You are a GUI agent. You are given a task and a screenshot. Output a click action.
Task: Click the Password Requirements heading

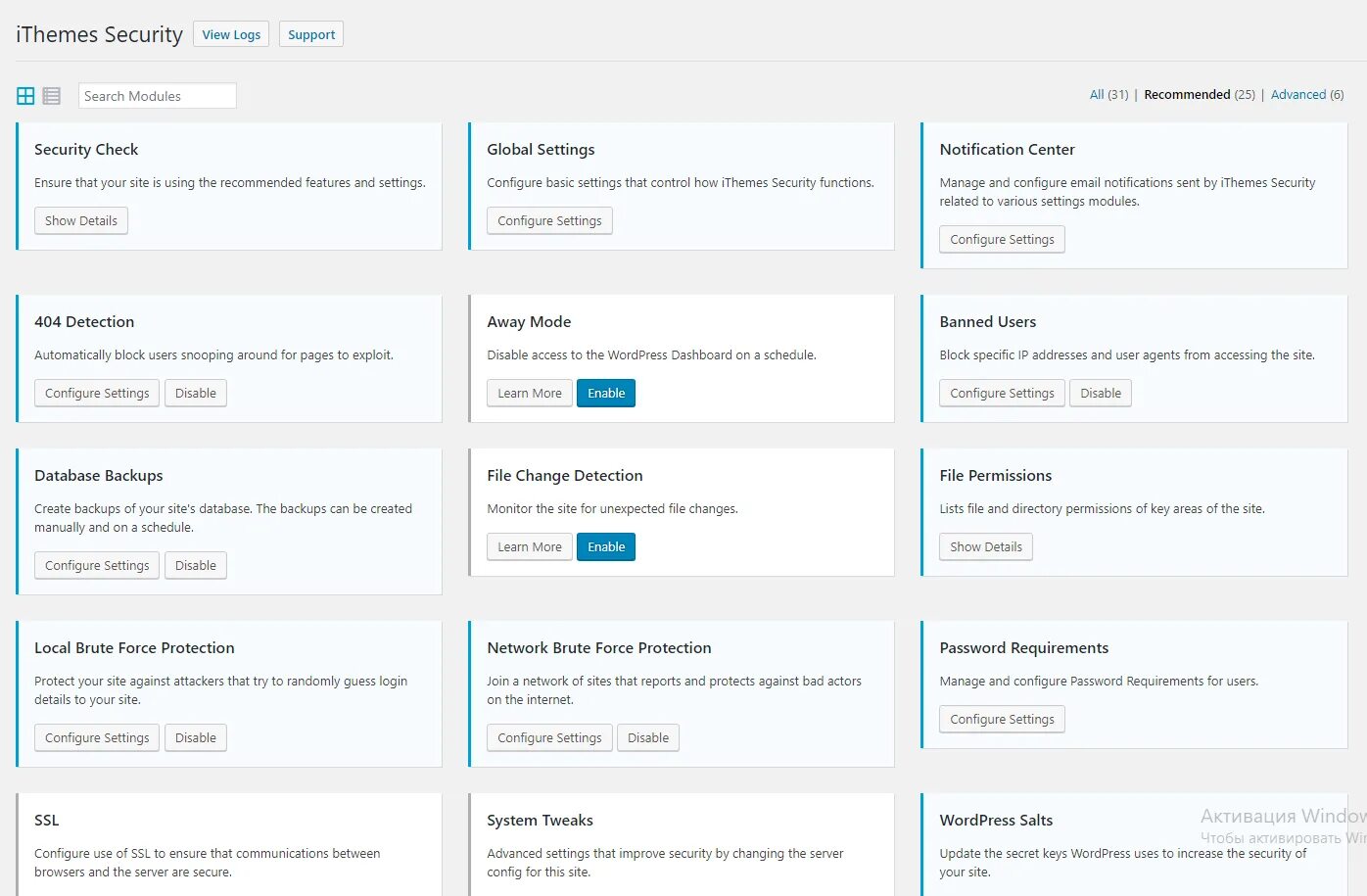pyautogui.click(x=1024, y=648)
